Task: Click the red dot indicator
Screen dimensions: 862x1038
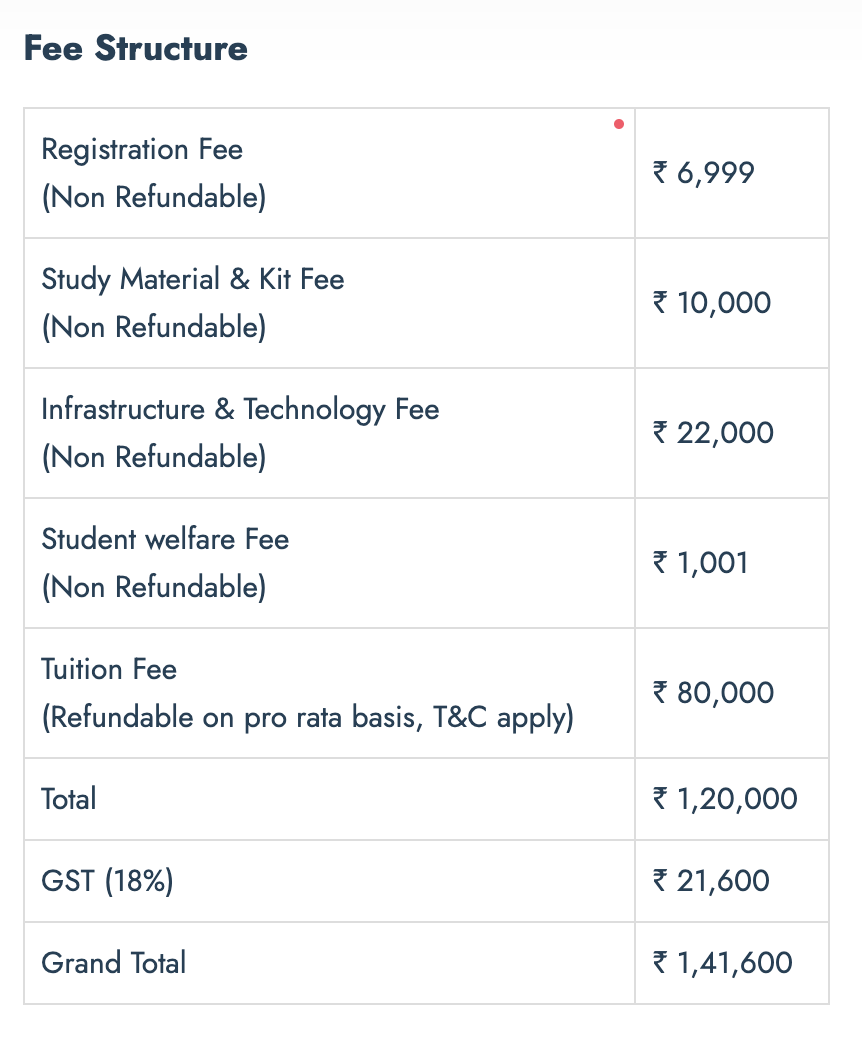Action: [618, 124]
